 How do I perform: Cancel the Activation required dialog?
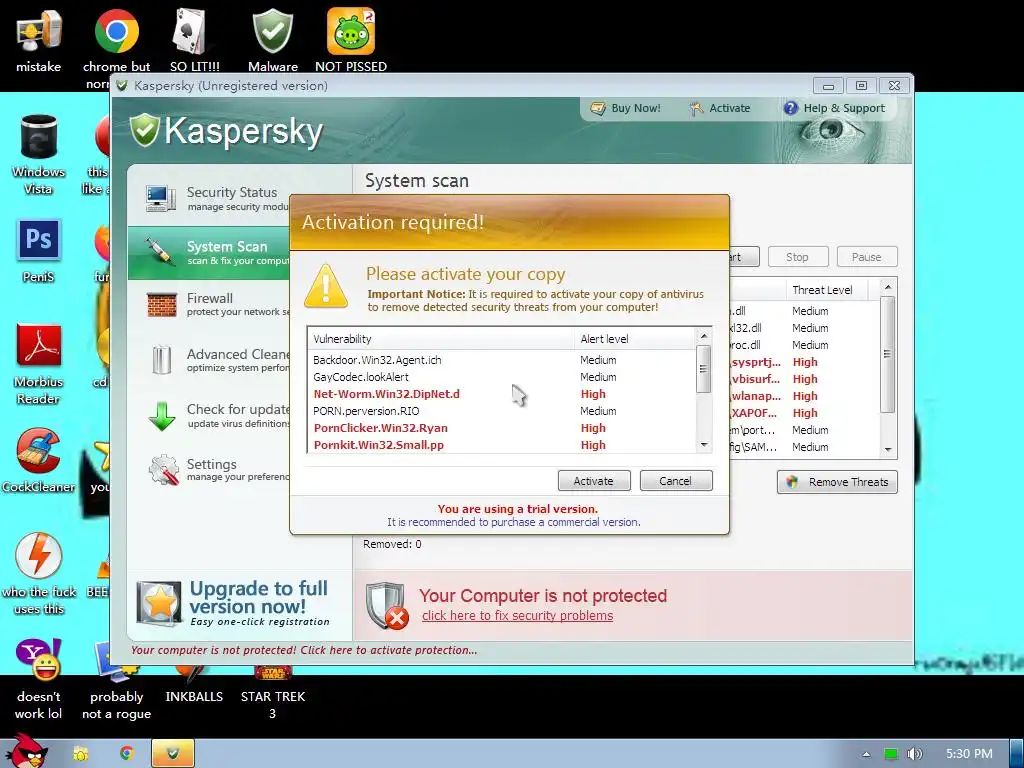(x=675, y=481)
